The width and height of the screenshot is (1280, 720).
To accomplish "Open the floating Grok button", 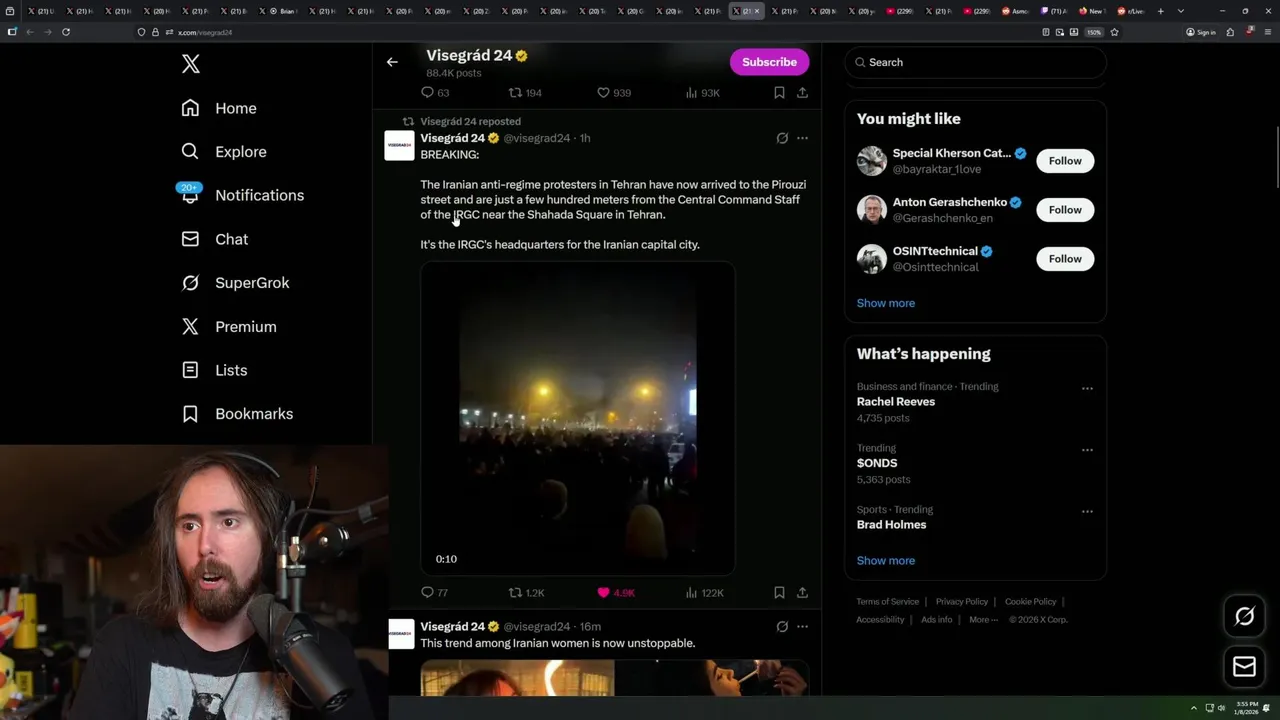I will (1244, 617).
